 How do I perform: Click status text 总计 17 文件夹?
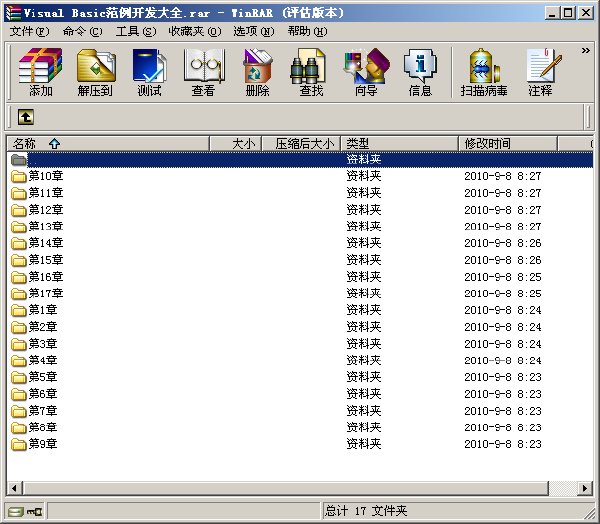(366, 511)
